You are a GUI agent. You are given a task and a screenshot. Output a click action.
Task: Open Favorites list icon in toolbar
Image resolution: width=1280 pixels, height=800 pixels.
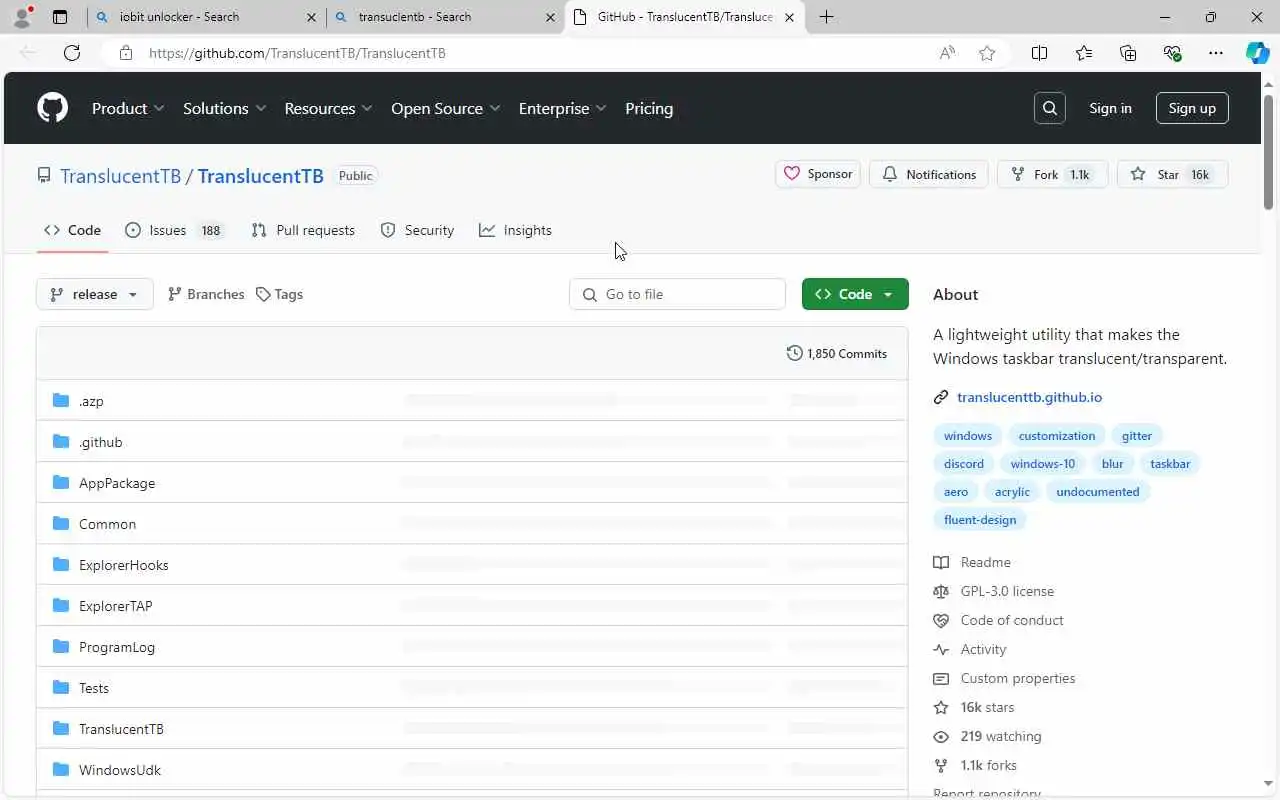(1084, 53)
